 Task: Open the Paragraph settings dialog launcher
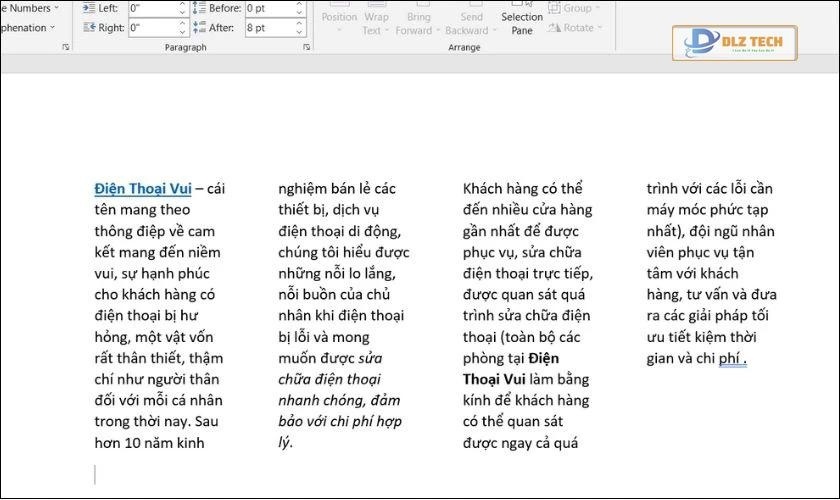coord(305,48)
